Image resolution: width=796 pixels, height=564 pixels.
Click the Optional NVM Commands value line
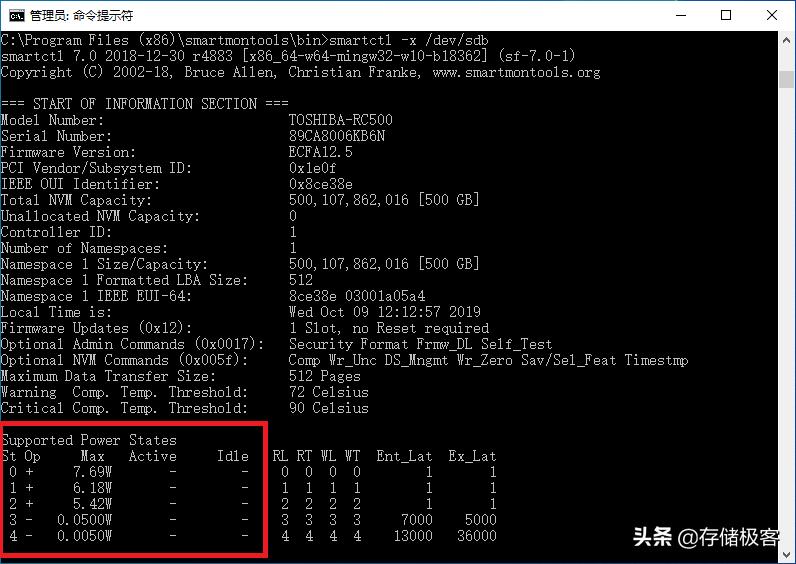[488, 360]
